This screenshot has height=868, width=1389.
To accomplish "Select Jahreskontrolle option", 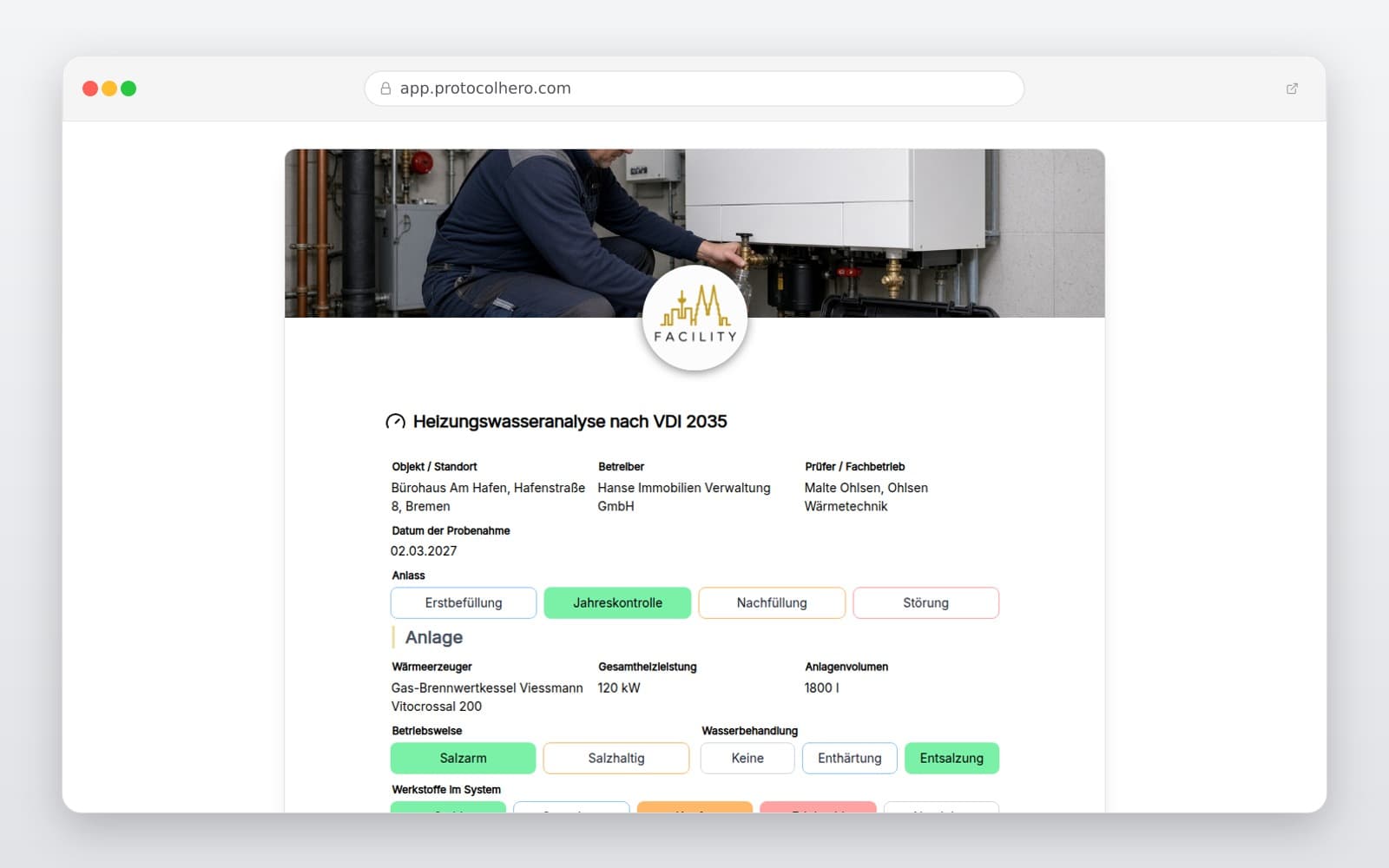I will point(617,602).
